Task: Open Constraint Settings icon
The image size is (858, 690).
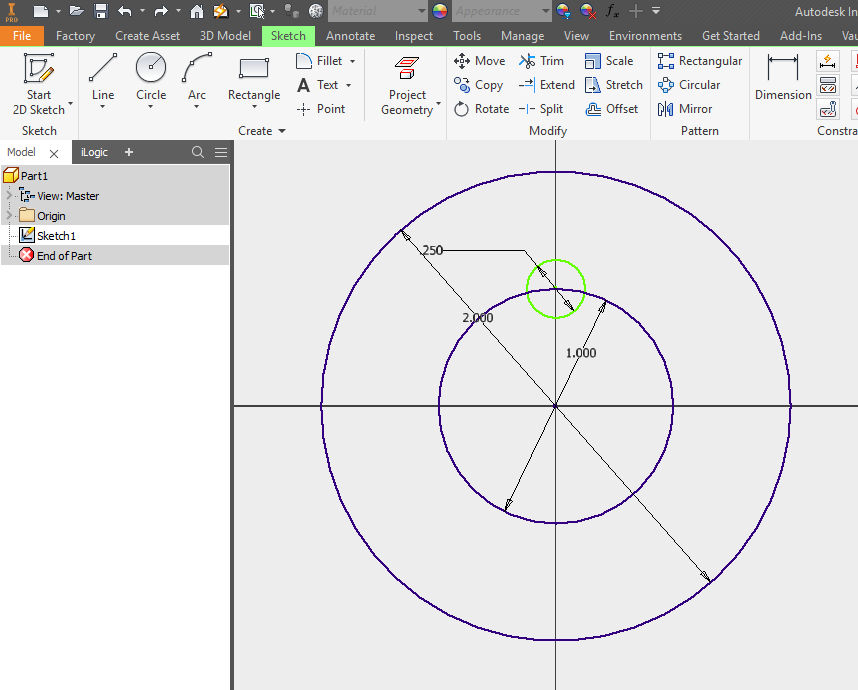Action: coord(827,109)
